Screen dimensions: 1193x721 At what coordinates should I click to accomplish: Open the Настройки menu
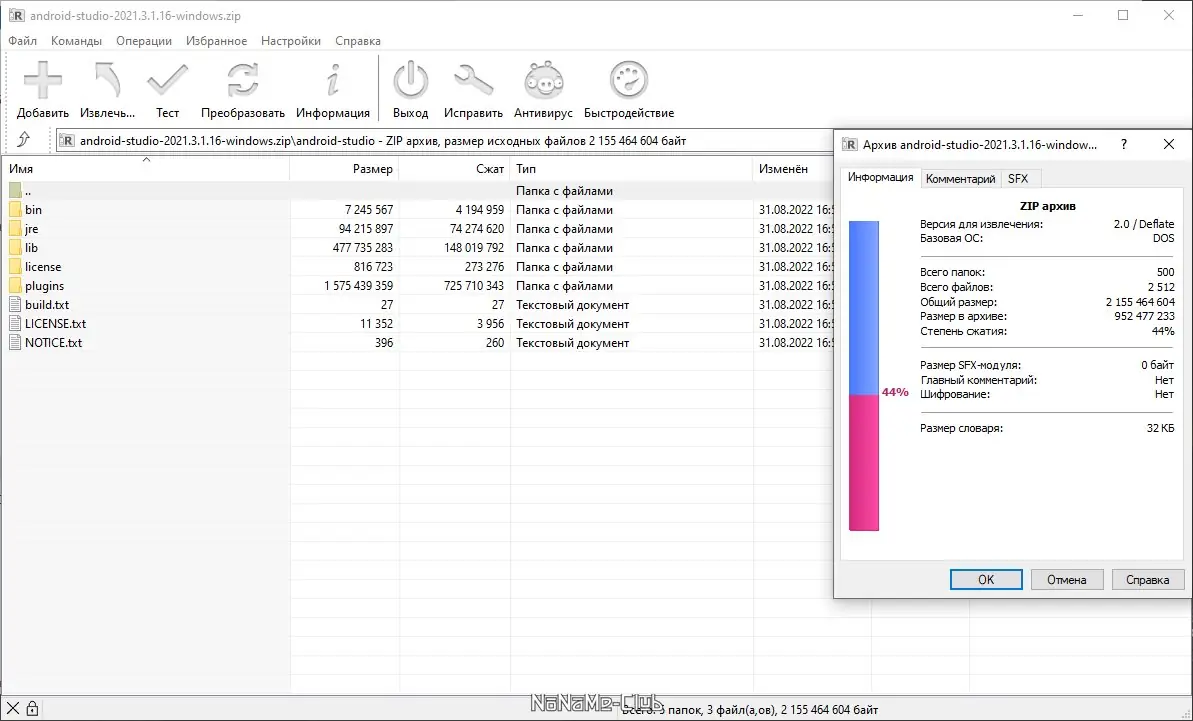click(x=290, y=41)
